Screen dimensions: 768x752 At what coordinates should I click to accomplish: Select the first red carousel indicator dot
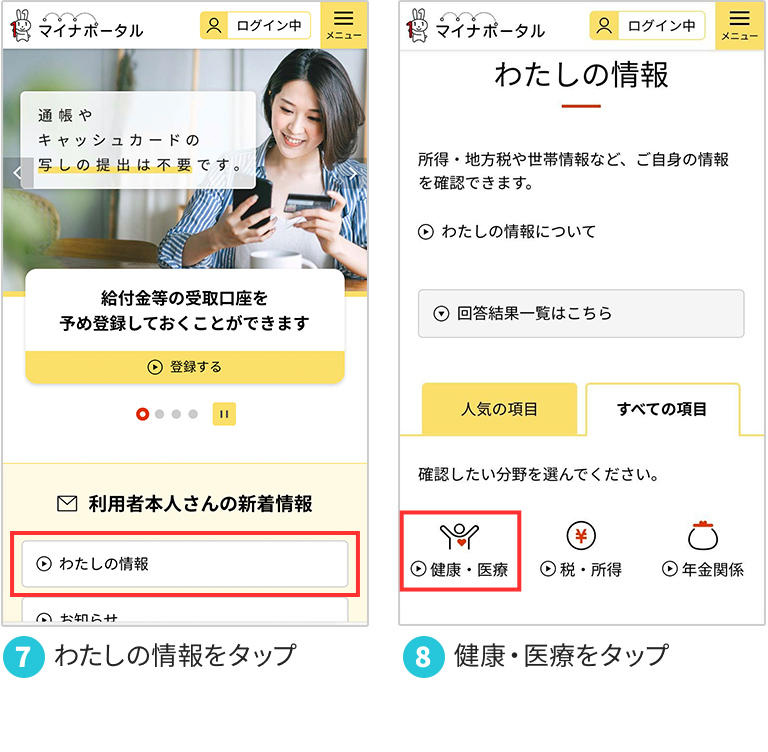[143, 414]
